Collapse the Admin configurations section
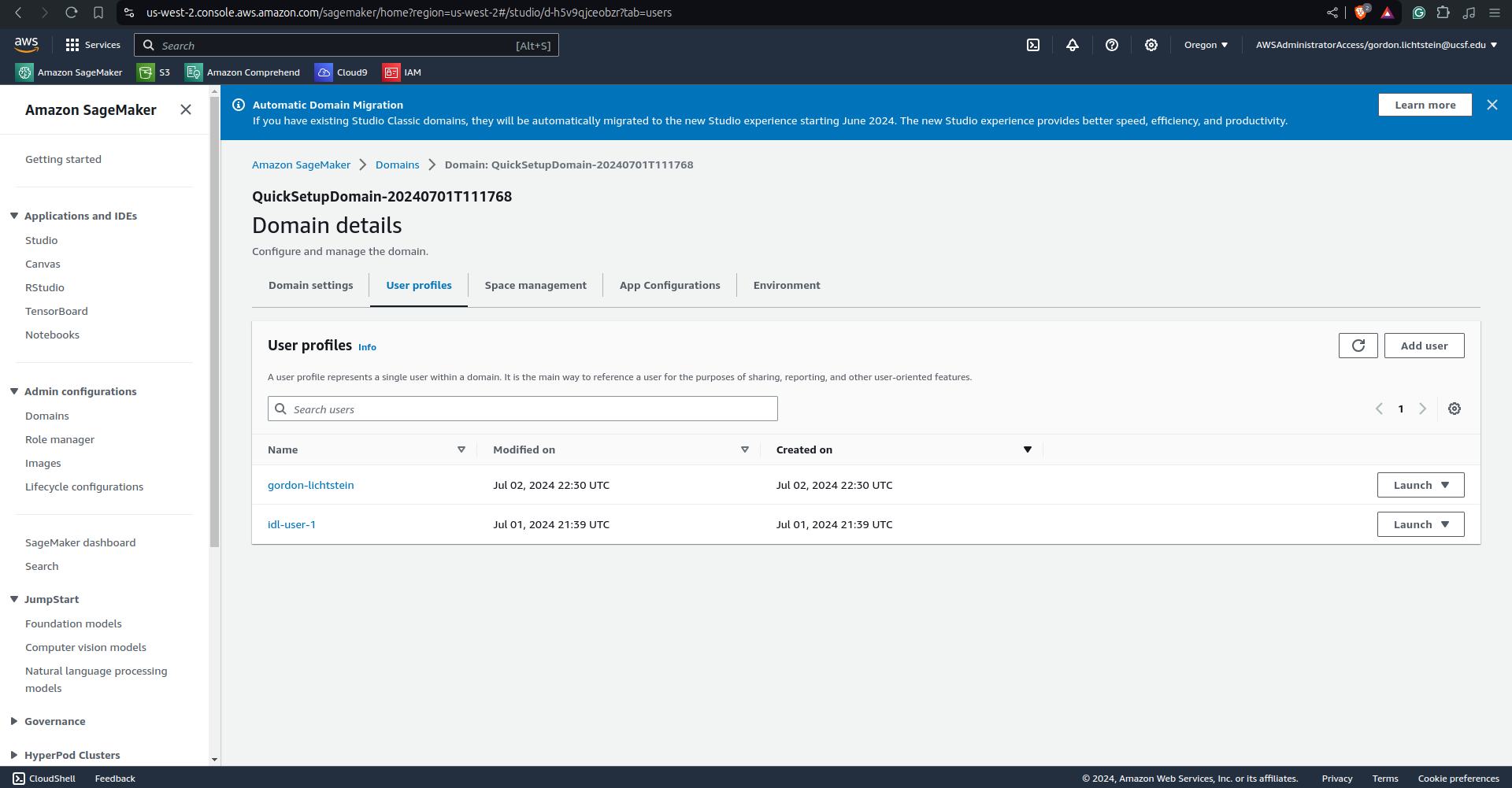 pyautogui.click(x=14, y=391)
